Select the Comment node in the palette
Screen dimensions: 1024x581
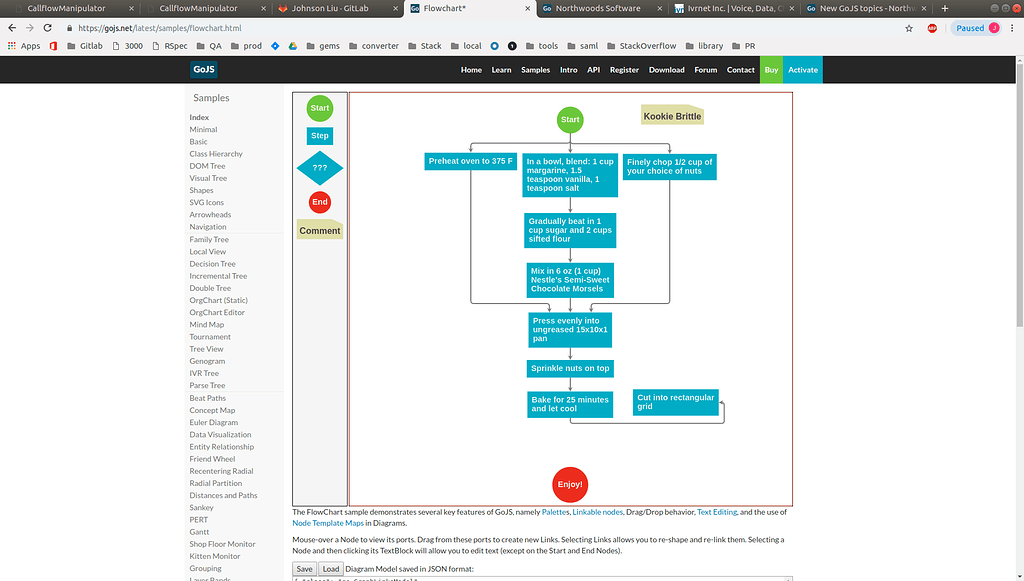pos(319,230)
